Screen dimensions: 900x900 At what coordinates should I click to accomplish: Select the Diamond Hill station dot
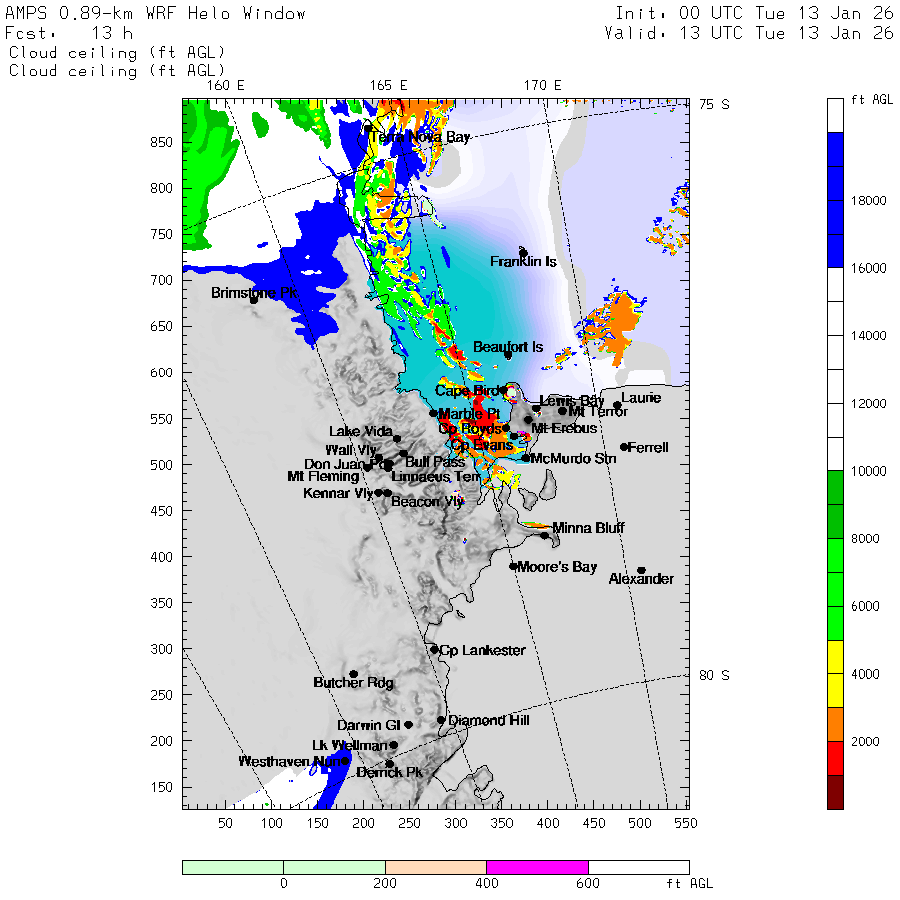coord(441,719)
